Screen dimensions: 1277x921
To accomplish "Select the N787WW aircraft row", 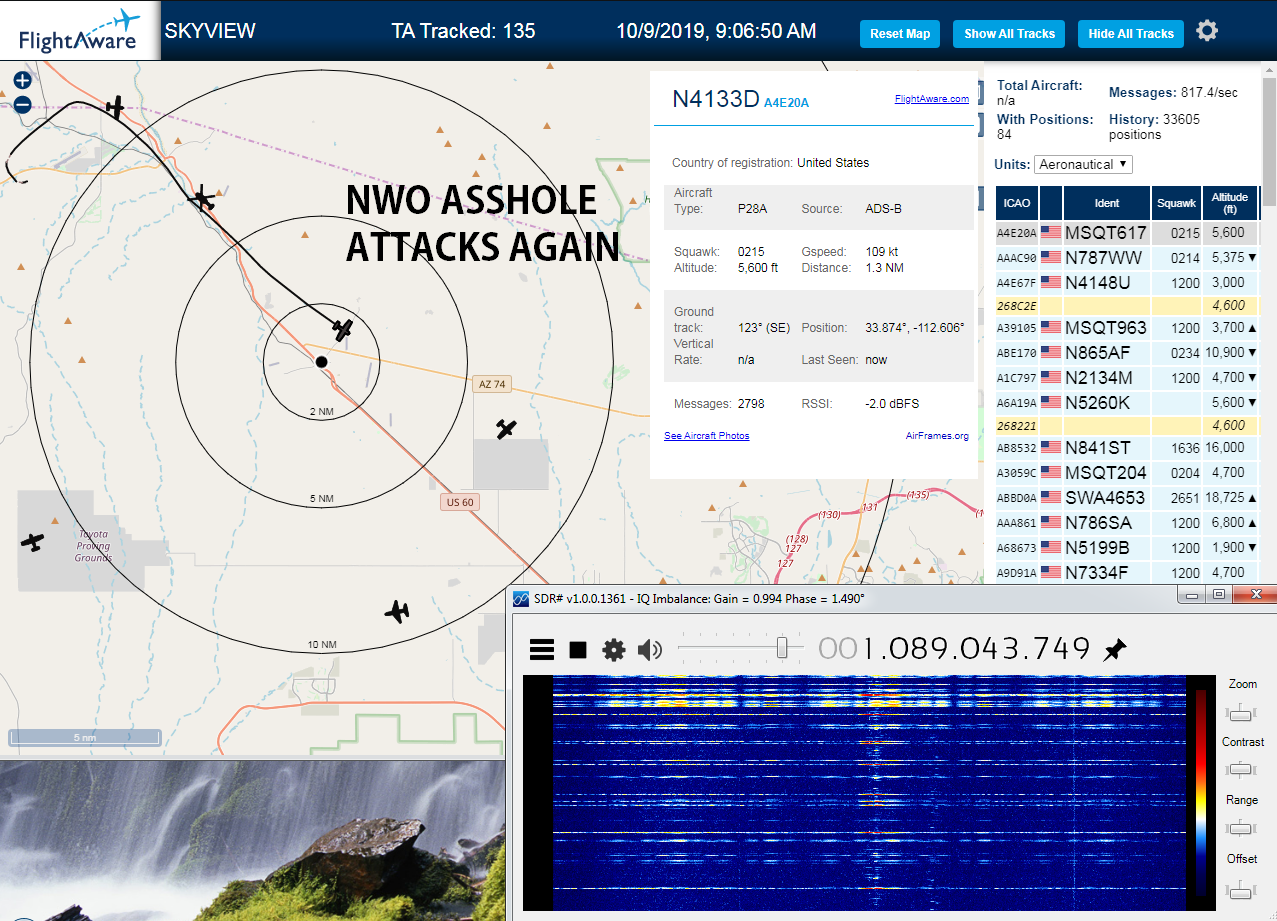I will (1127, 258).
